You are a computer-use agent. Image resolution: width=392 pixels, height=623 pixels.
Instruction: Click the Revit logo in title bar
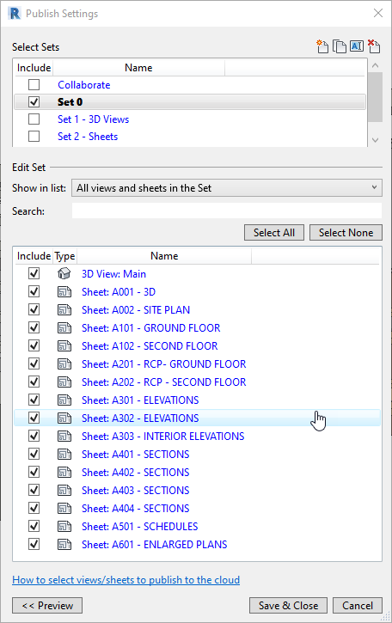point(14,13)
